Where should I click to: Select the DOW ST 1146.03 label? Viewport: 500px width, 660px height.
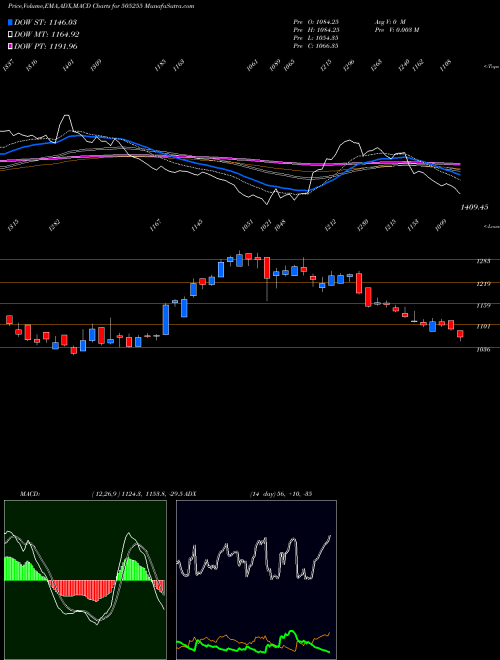click(x=45, y=22)
